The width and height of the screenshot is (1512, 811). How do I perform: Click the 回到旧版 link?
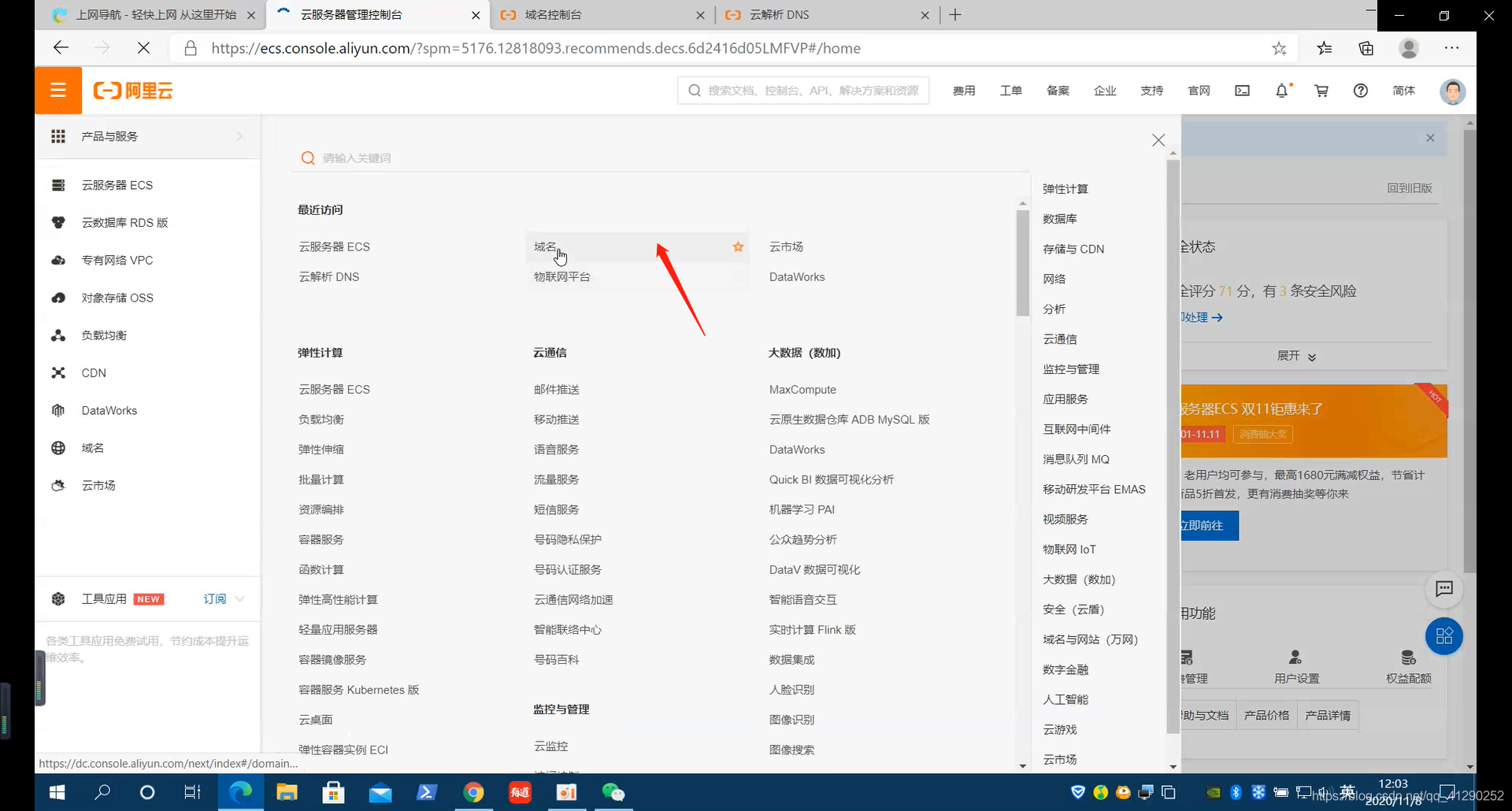(x=1410, y=188)
